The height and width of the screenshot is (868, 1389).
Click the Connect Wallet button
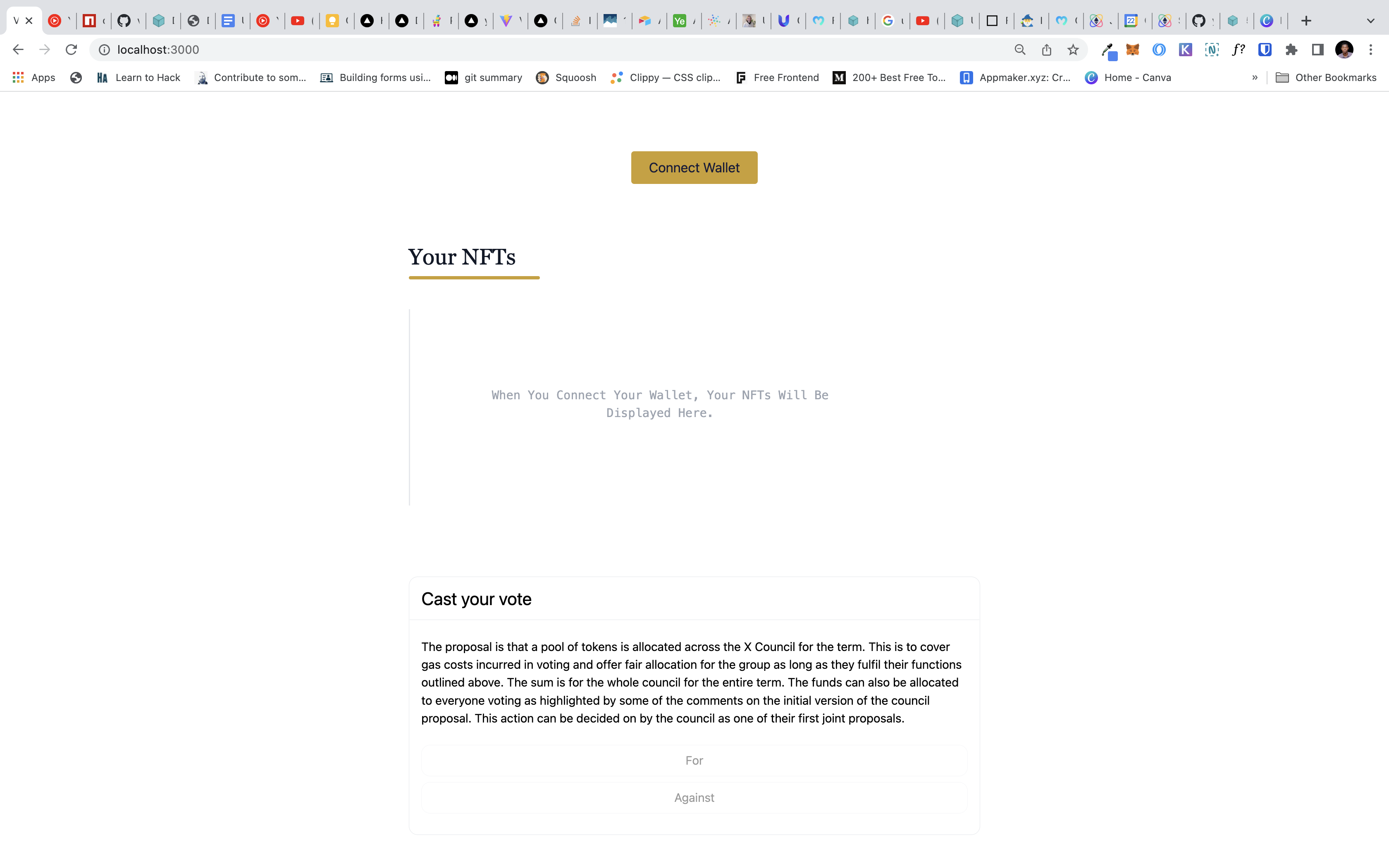point(694,167)
